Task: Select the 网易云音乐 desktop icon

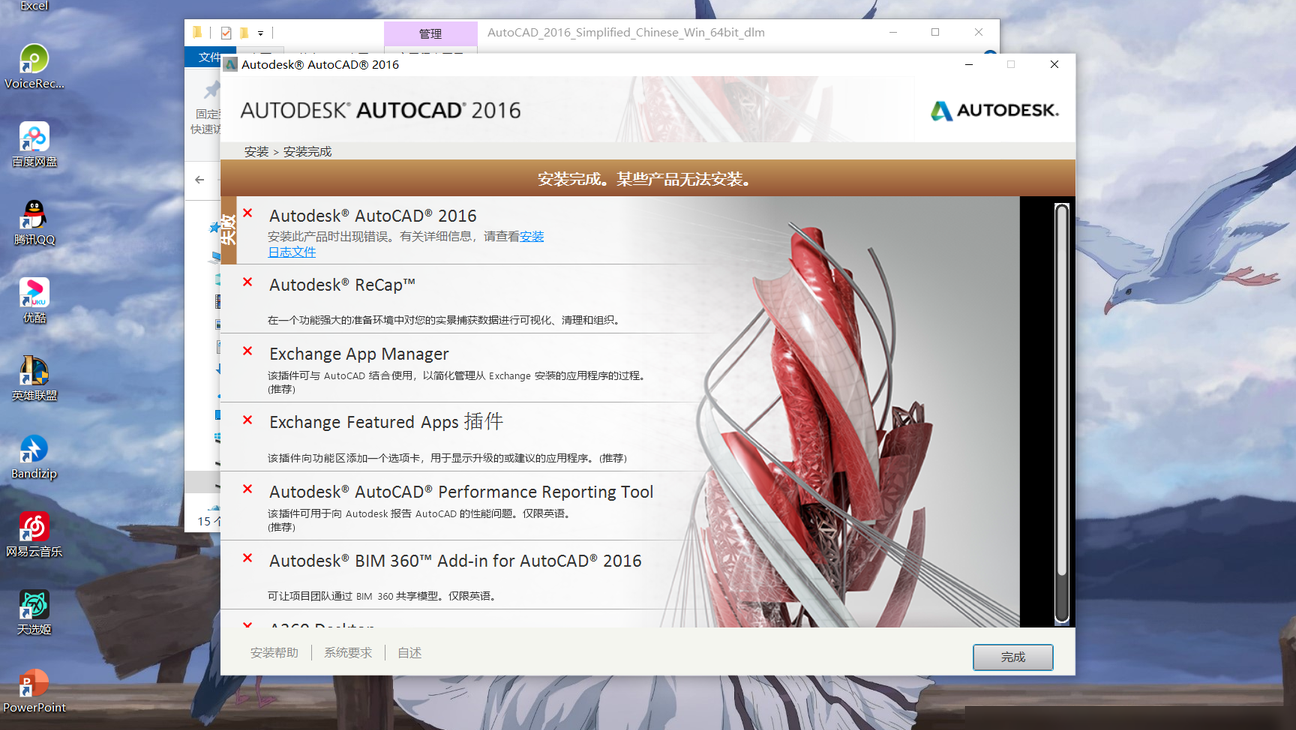Action: [34, 534]
